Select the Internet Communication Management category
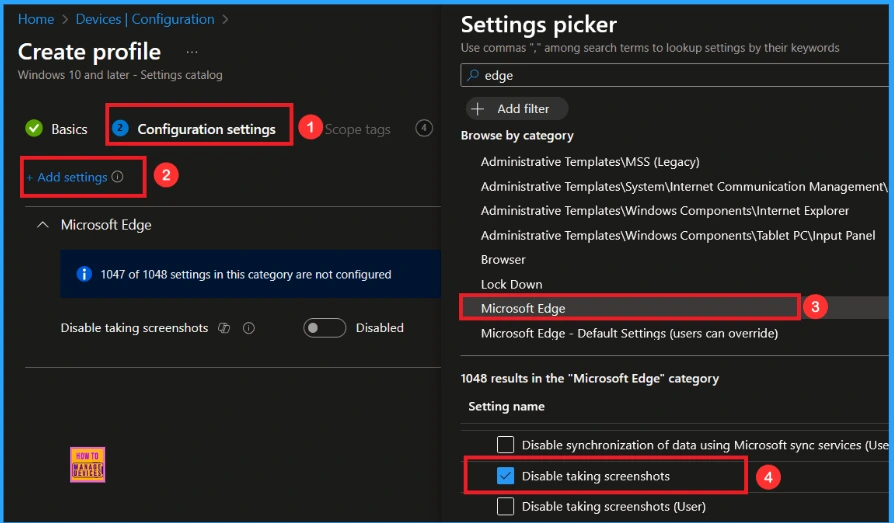The height and width of the screenshot is (523, 894). pos(684,187)
